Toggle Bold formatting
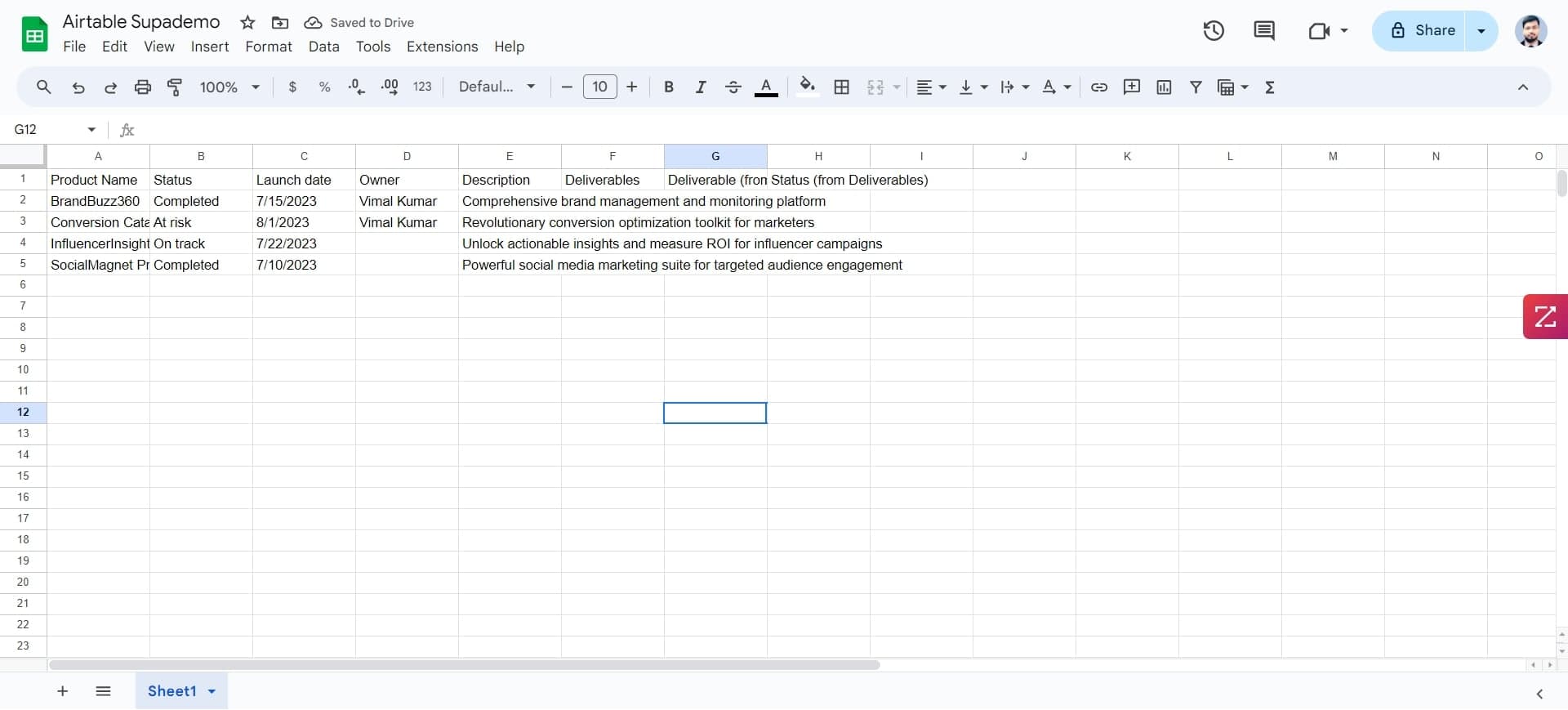This screenshot has height=710, width=1568. (669, 87)
